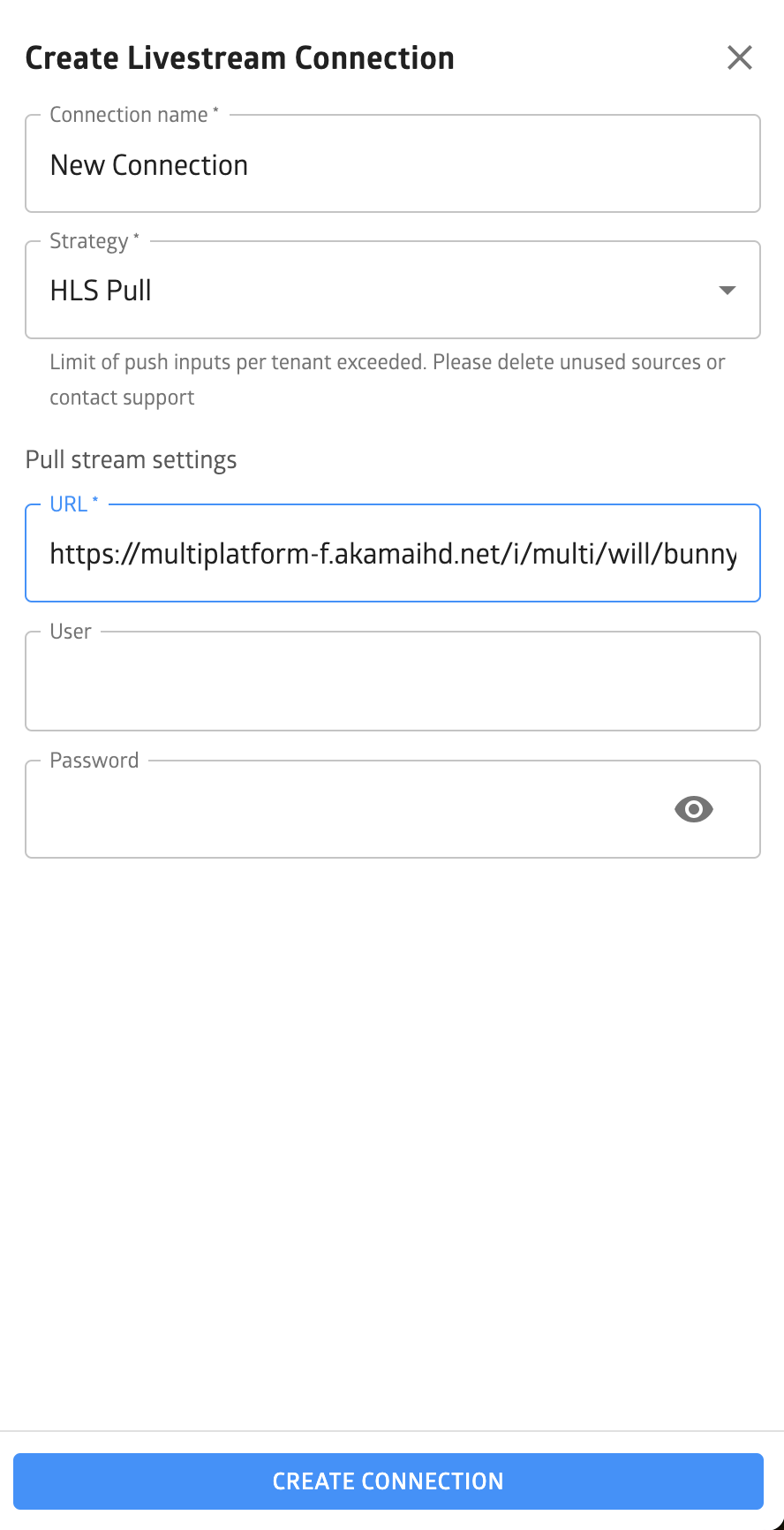784x1530 pixels.
Task: Toggle password visibility with the eye icon
Action: tap(694, 809)
